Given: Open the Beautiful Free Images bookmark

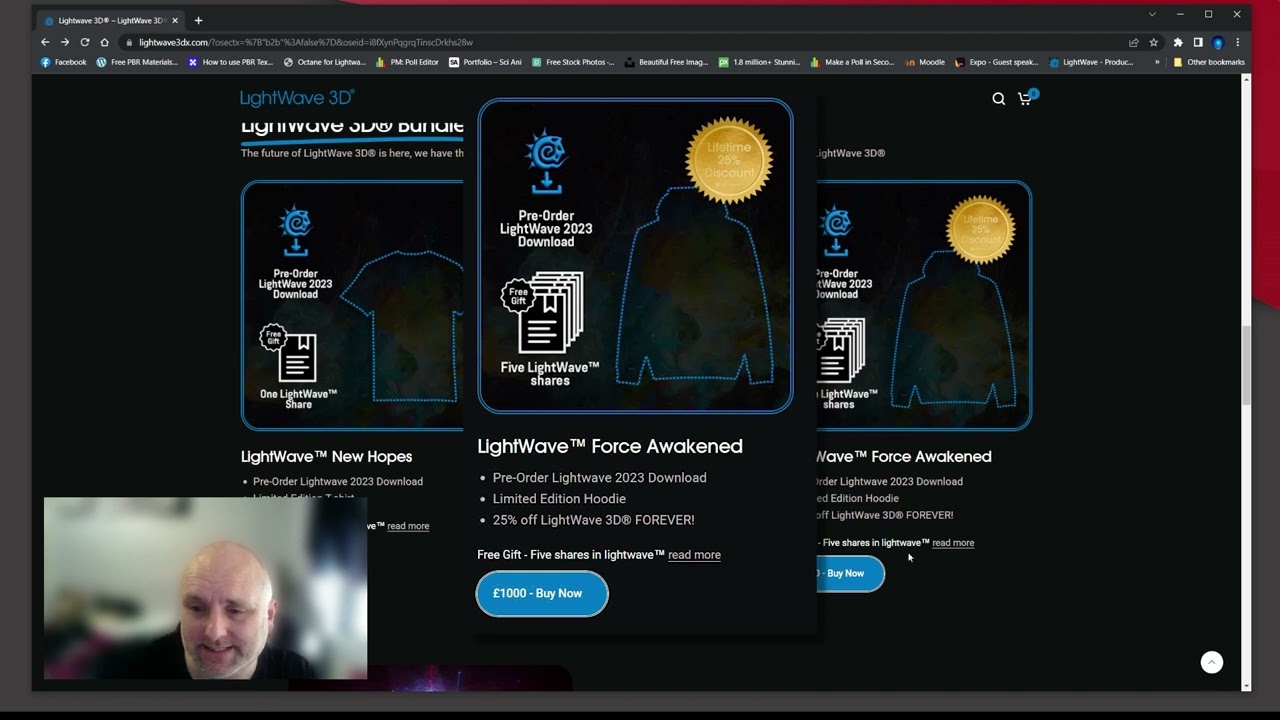Looking at the screenshot, I should click(666, 62).
